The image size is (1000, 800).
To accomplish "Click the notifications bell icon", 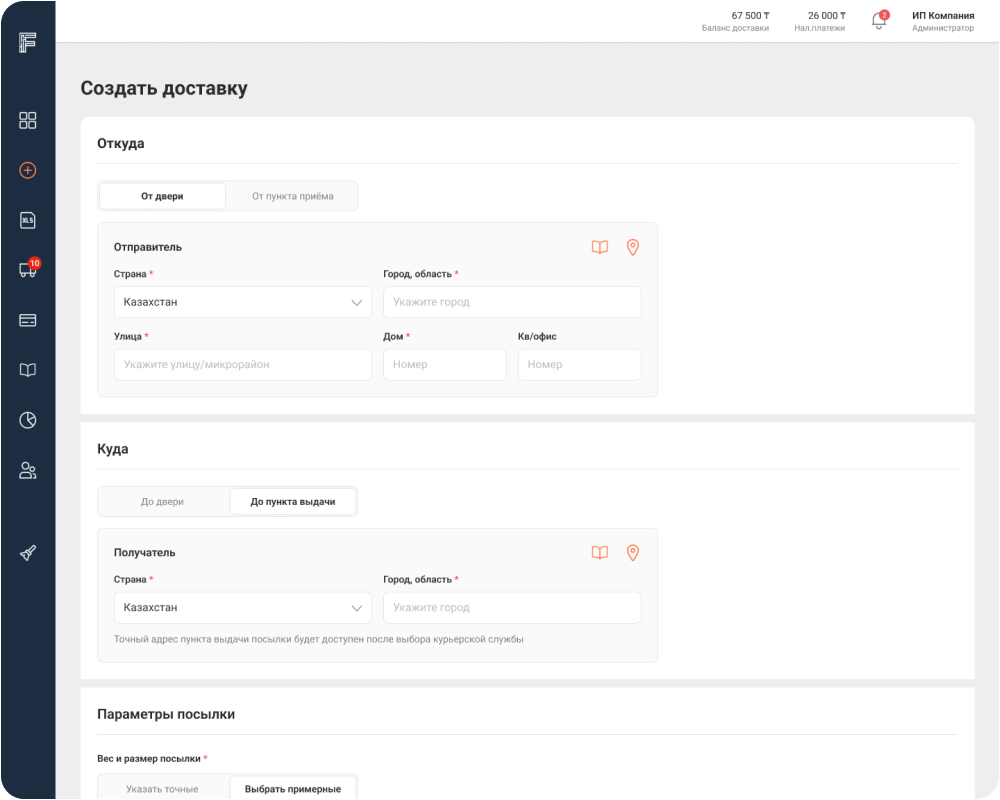I will [x=879, y=21].
